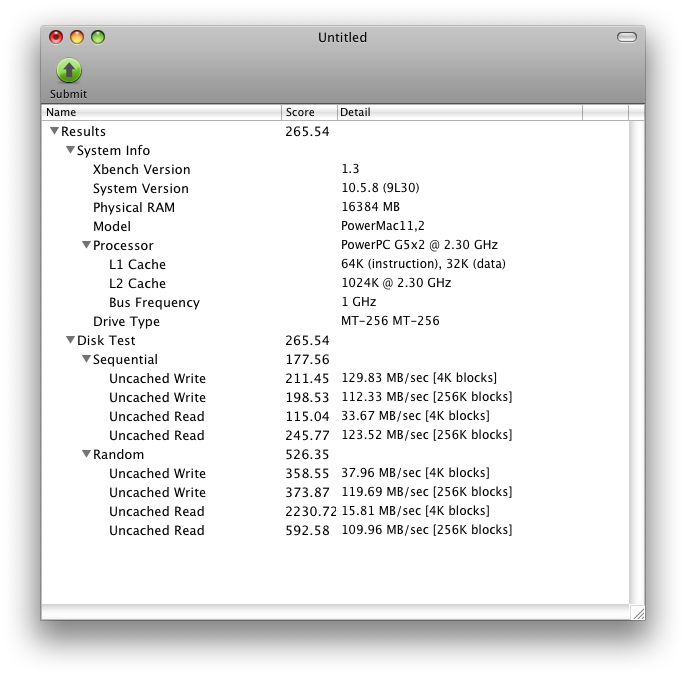Zoom window using the green button
This screenshot has height=676, width=686.
click(98, 37)
